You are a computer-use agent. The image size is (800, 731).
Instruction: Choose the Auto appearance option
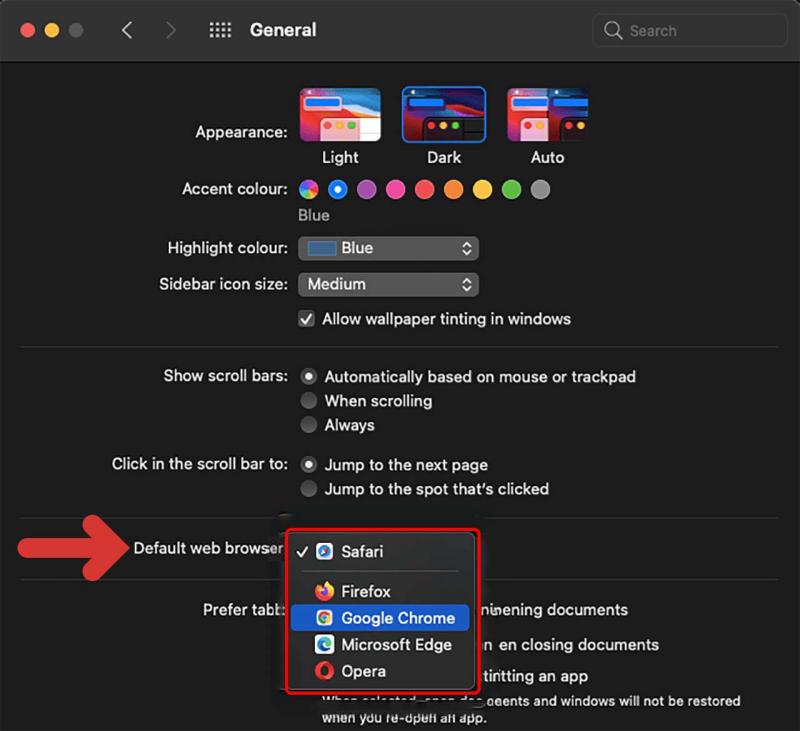pos(547,113)
